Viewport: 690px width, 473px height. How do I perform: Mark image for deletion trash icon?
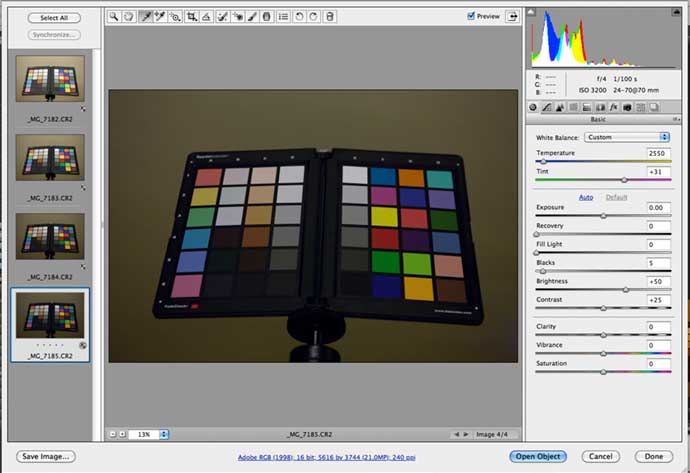click(x=330, y=17)
